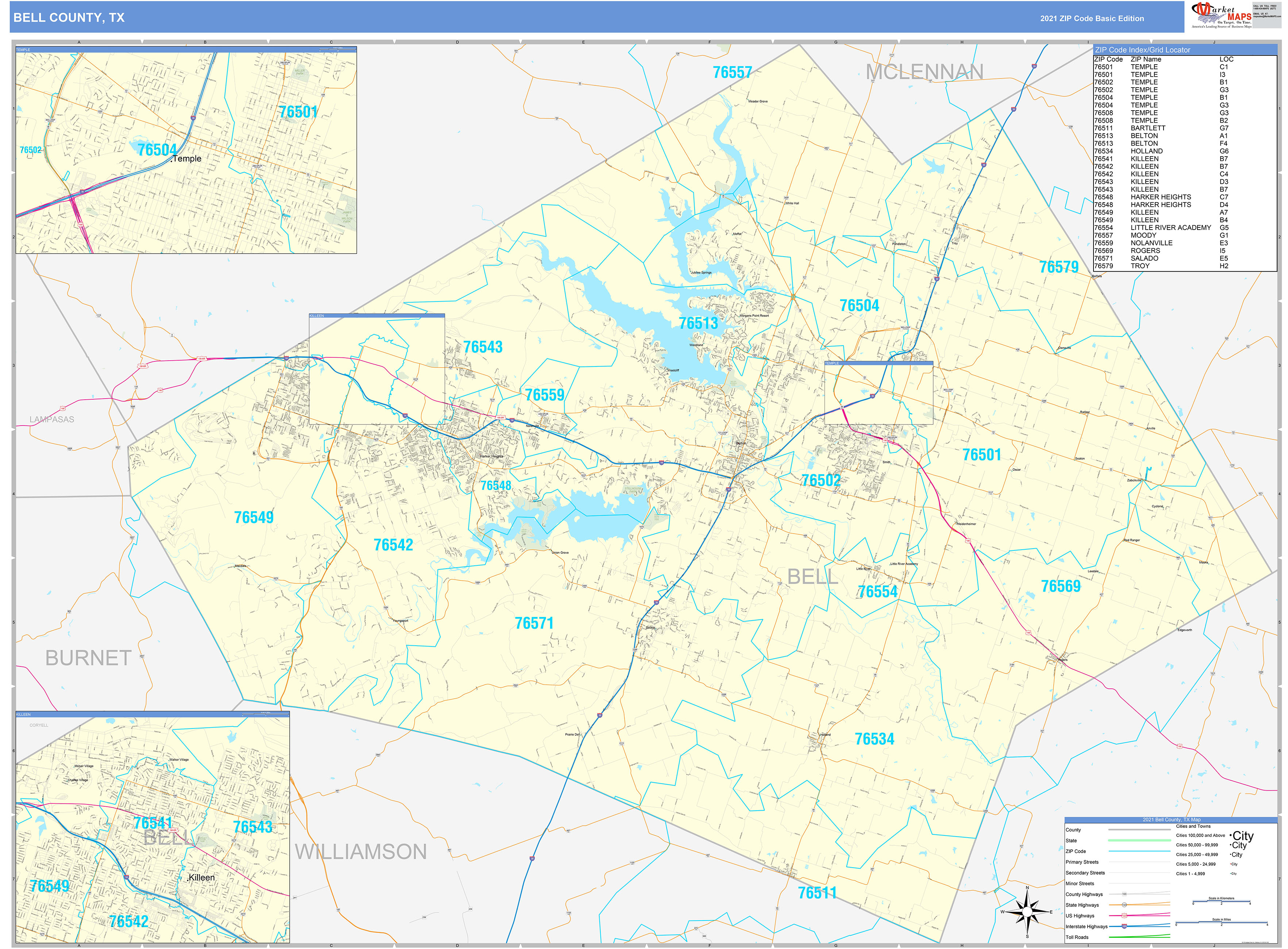Click the 76571 ZIP label on the map
1288x949 pixels.
(x=534, y=623)
